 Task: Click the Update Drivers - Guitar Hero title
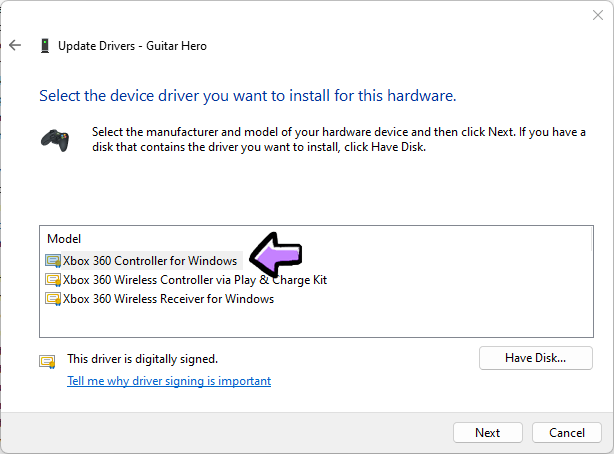click(132, 46)
